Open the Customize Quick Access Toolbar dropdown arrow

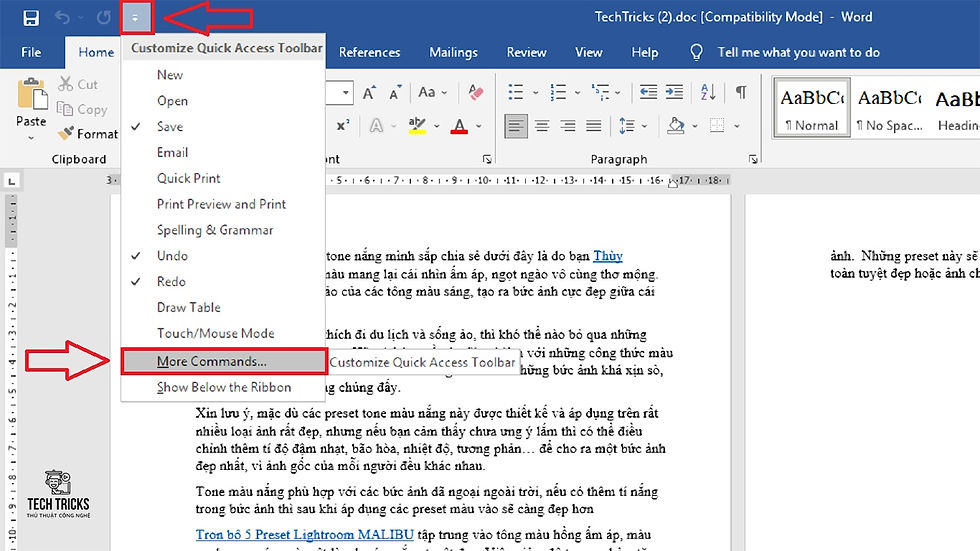[x=136, y=17]
